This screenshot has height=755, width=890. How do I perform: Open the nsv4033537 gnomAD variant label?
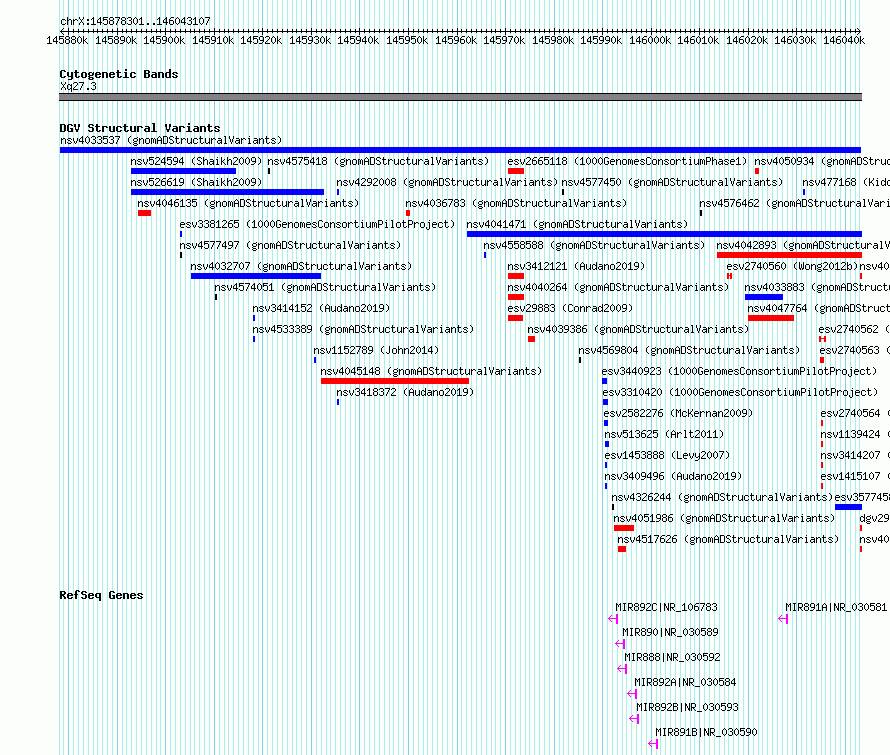pos(171,140)
